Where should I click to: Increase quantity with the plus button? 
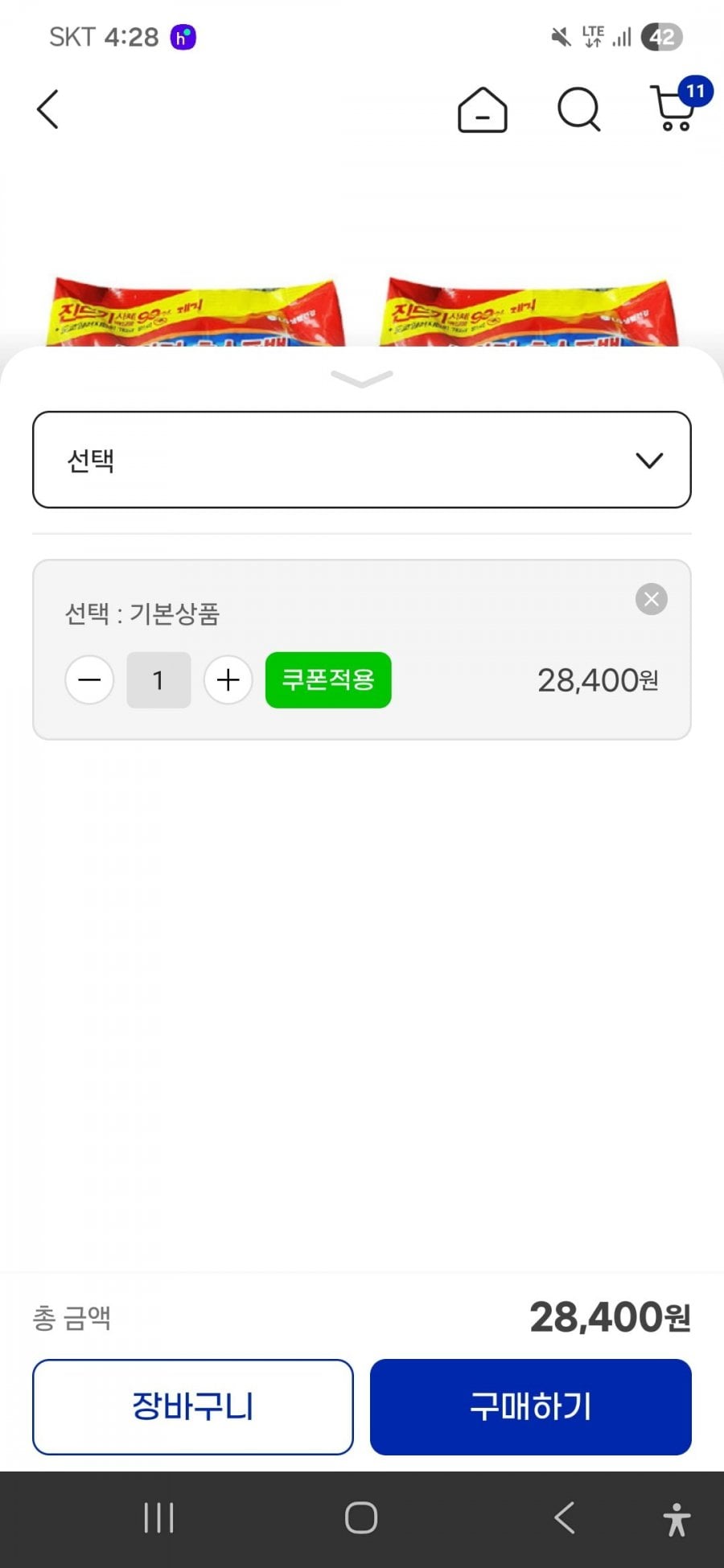click(x=228, y=680)
